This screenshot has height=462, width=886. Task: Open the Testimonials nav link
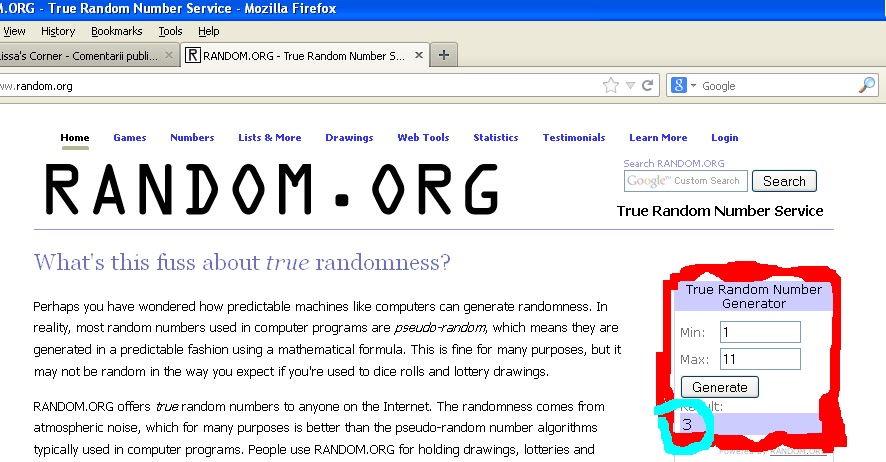click(x=574, y=137)
